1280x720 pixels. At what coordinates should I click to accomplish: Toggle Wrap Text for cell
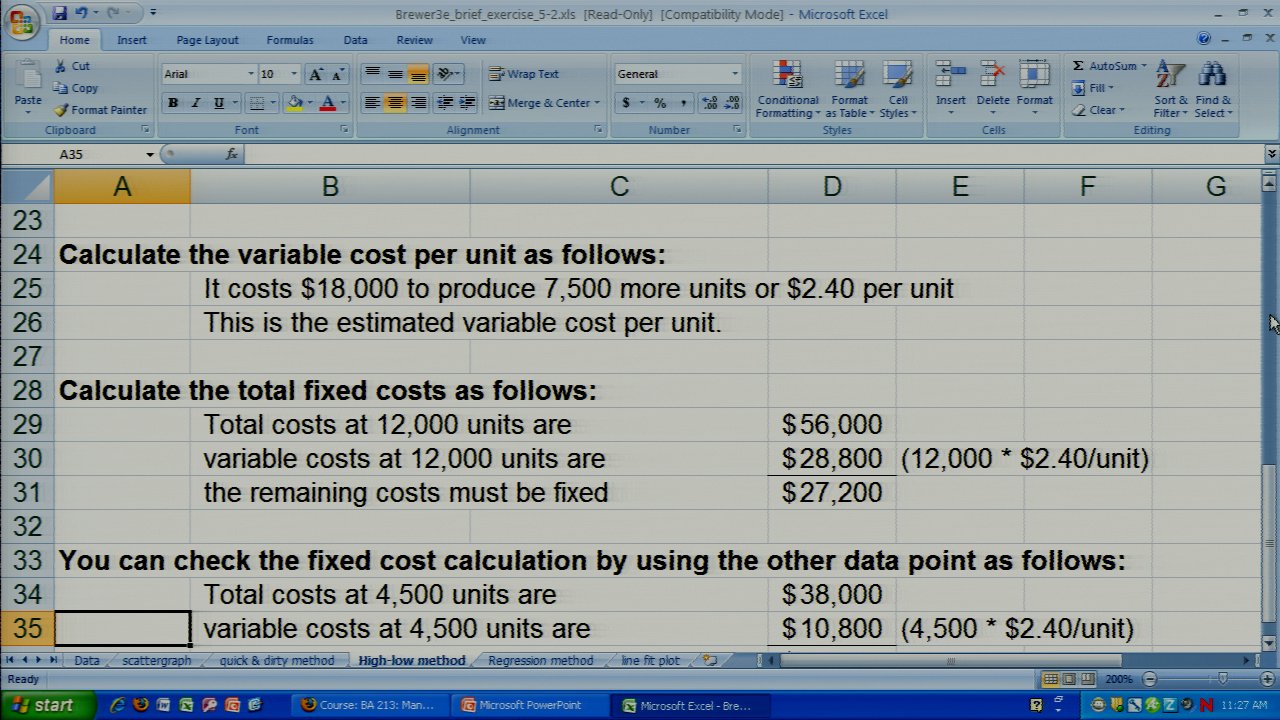click(524, 74)
